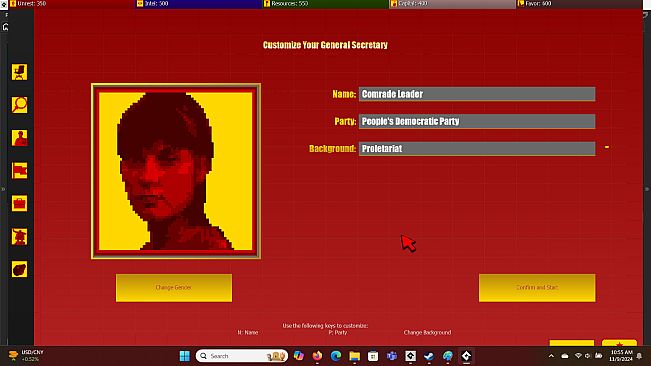Click the N: Name key hint
Image resolution: width=651 pixels, height=366 pixels.
pos(248,332)
